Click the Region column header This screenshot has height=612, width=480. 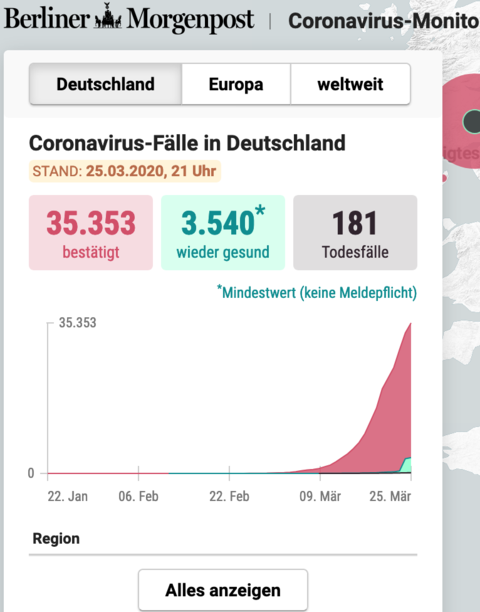pyautogui.click(x=56, y=538)
